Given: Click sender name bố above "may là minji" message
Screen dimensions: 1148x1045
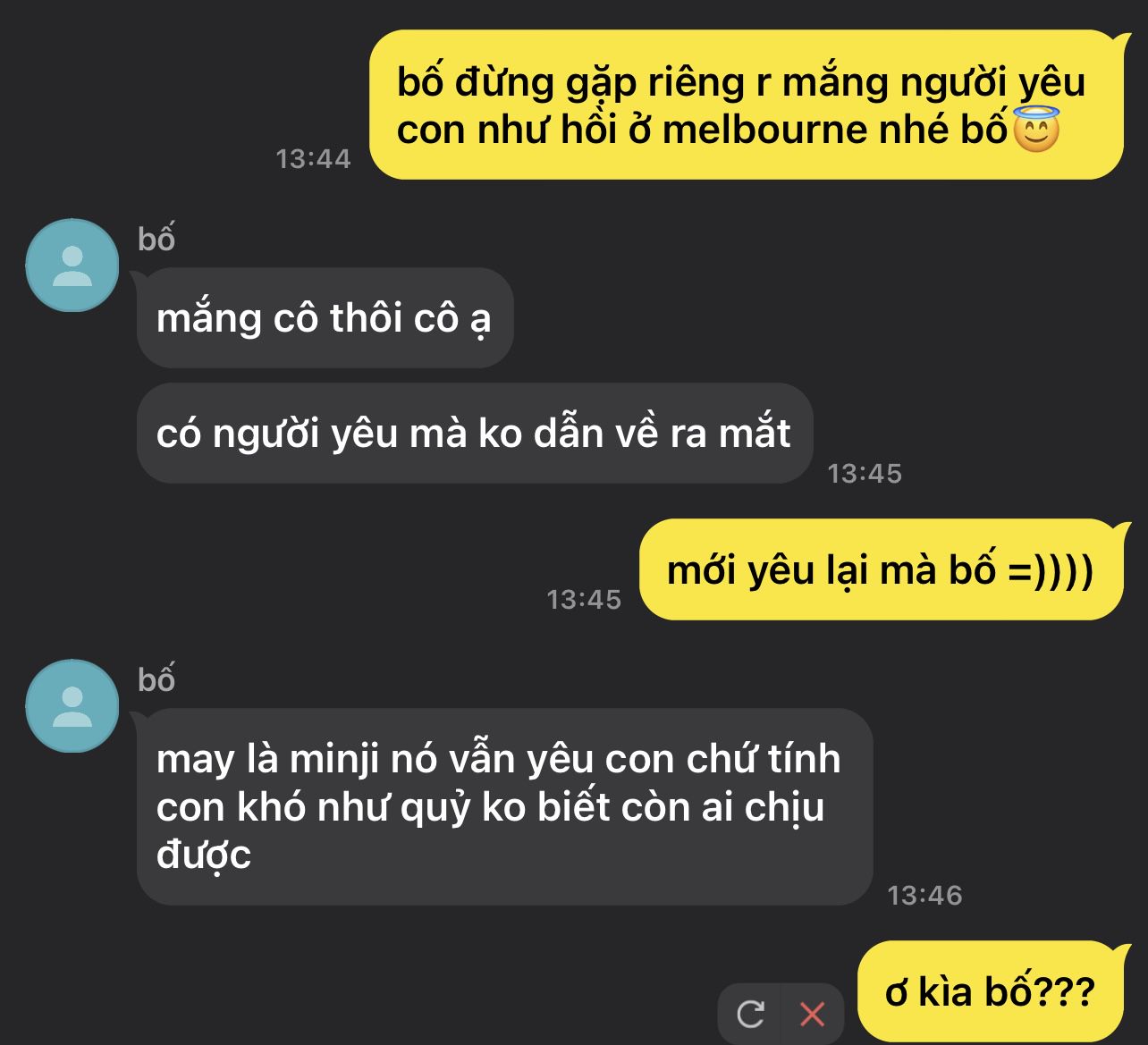Looking at the screenshot, I should (156, 679).
